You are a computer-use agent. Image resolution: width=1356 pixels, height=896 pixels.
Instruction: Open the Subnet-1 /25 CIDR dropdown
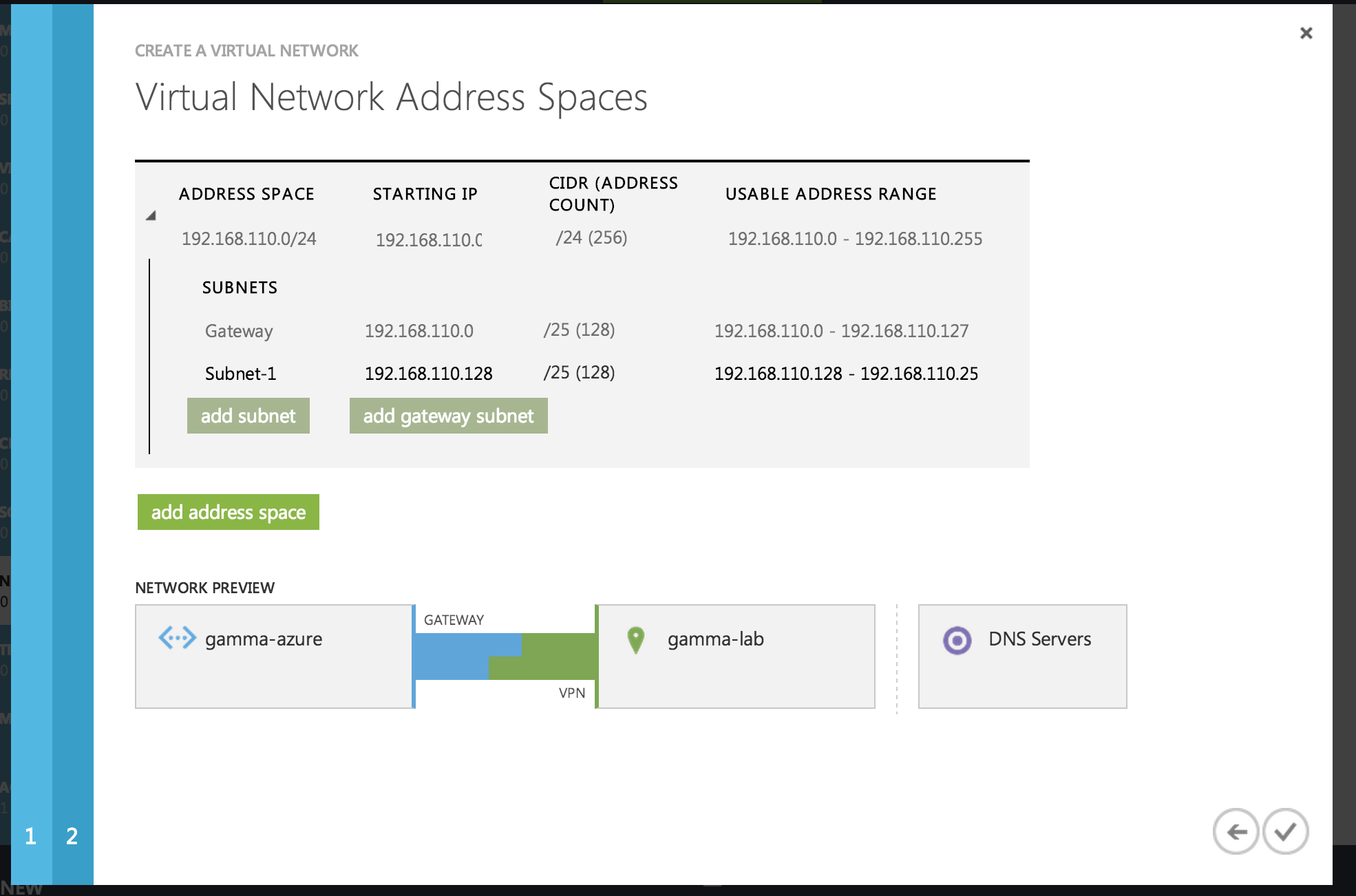click(x=579, y=373)
